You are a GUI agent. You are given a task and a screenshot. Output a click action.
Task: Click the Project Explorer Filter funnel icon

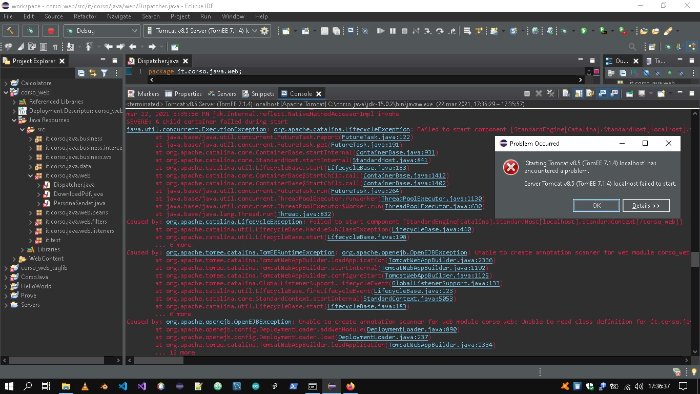click(x=104, y=73)
